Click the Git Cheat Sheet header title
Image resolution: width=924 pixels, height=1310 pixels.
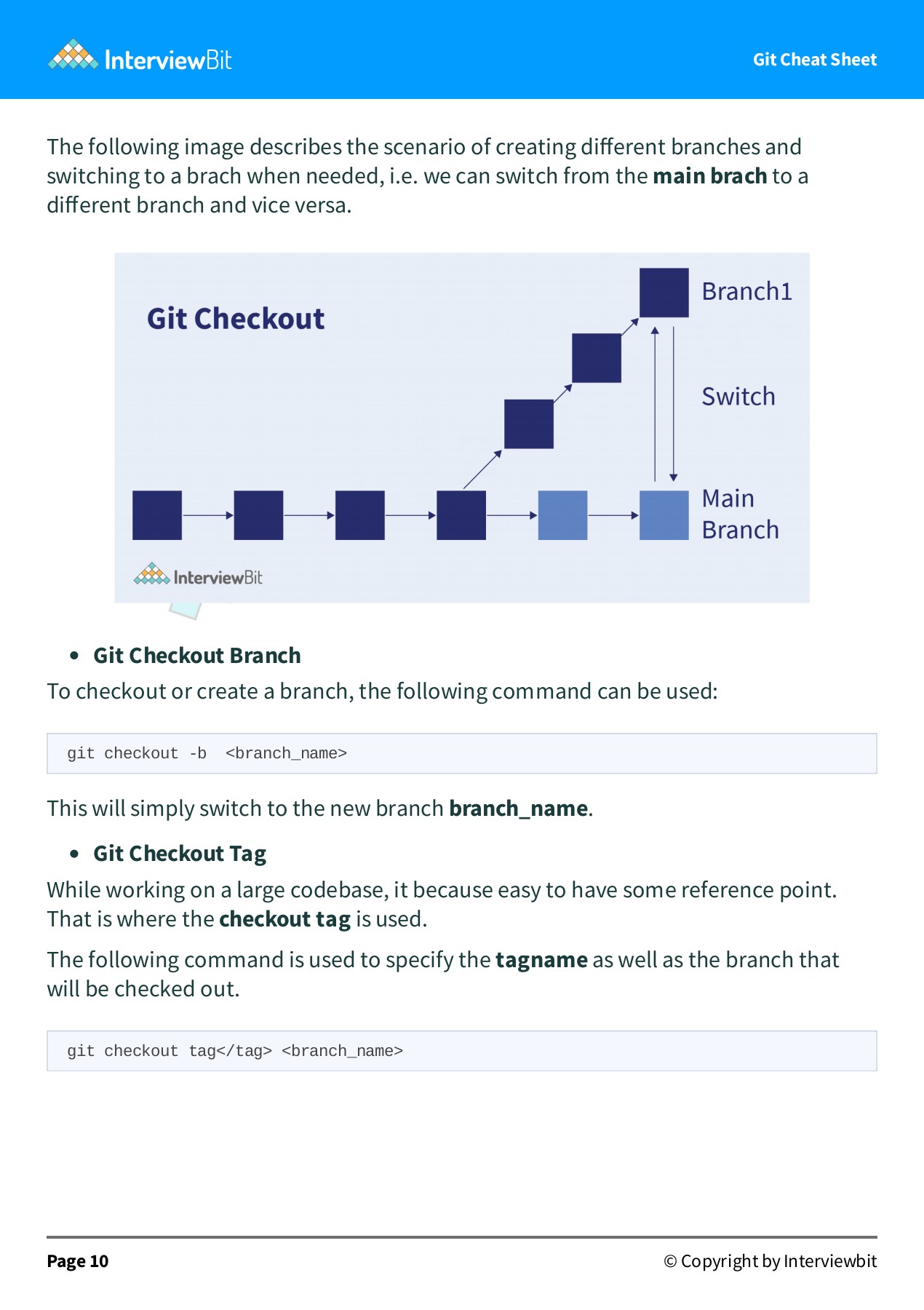point(814,60)
